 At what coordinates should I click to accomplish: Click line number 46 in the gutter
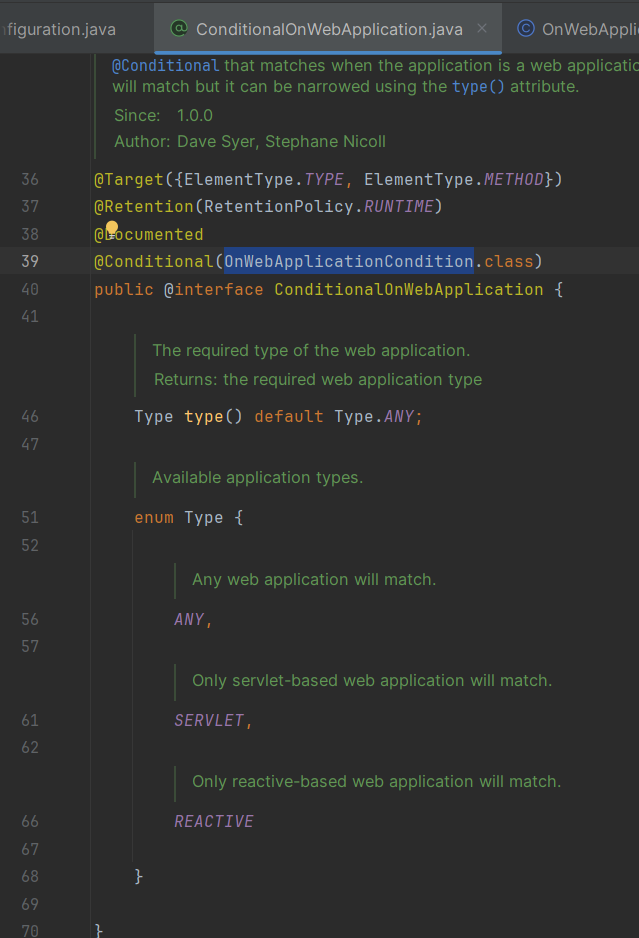(x=30, y=416)
